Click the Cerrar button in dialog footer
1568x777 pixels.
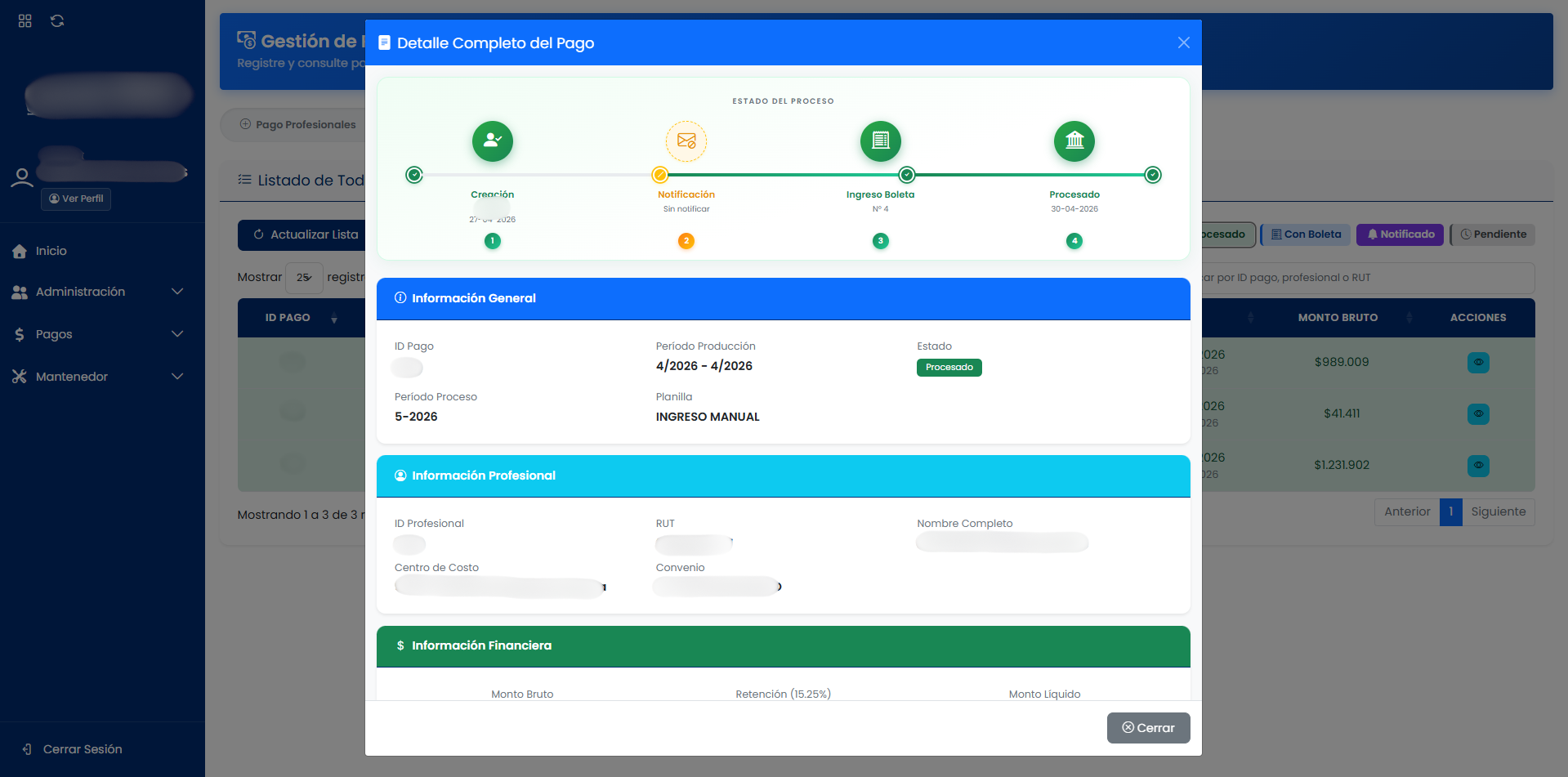[1148, 728]
